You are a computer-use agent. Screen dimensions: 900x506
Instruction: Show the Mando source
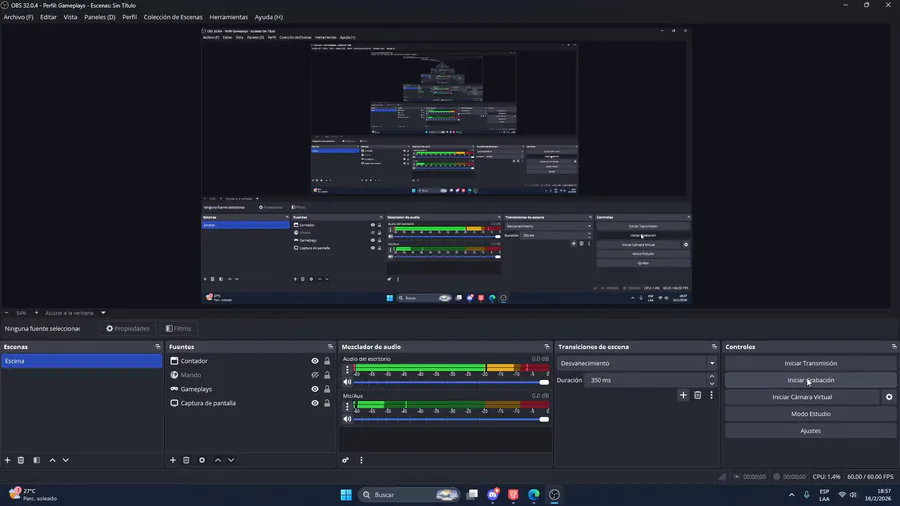tap(315, 375)
